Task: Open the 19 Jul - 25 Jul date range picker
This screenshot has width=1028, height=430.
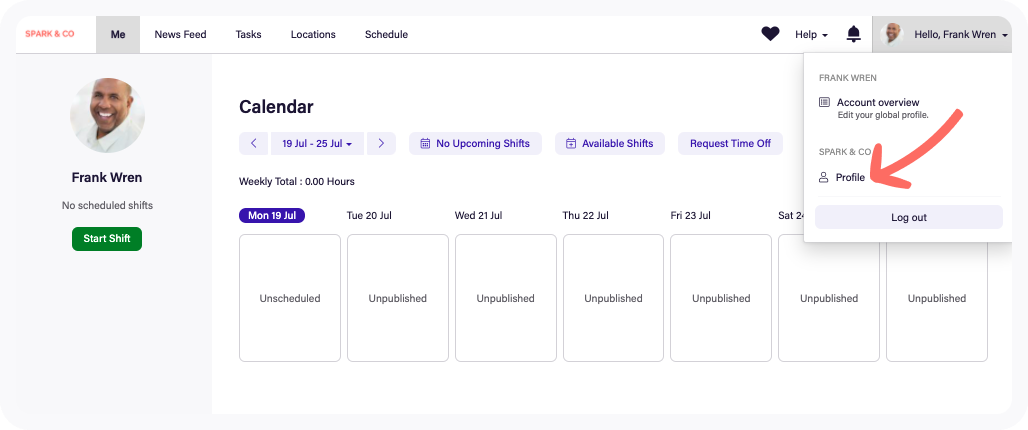Action: click(317, 143)
